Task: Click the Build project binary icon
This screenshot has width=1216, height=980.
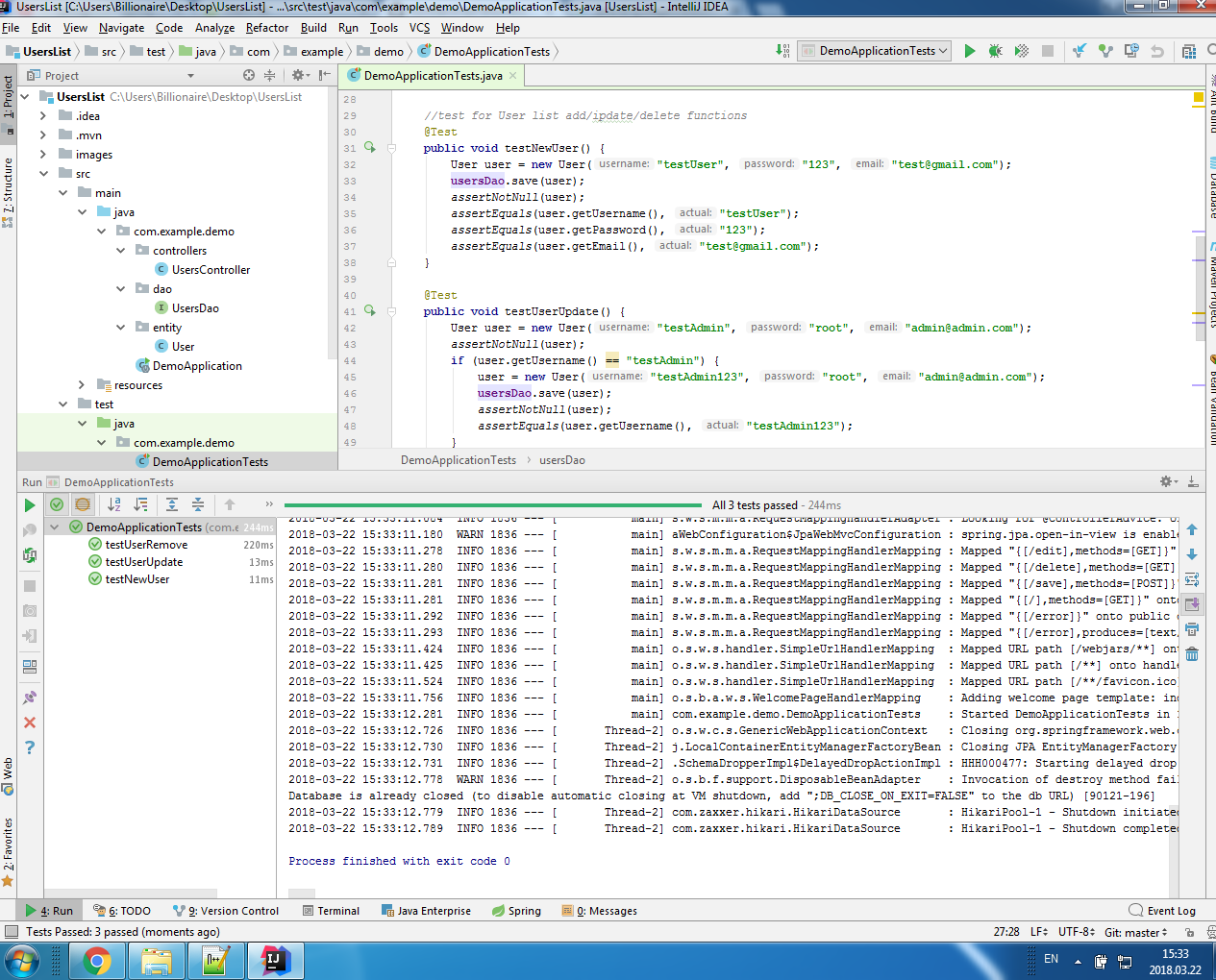Action: [782, 51]
